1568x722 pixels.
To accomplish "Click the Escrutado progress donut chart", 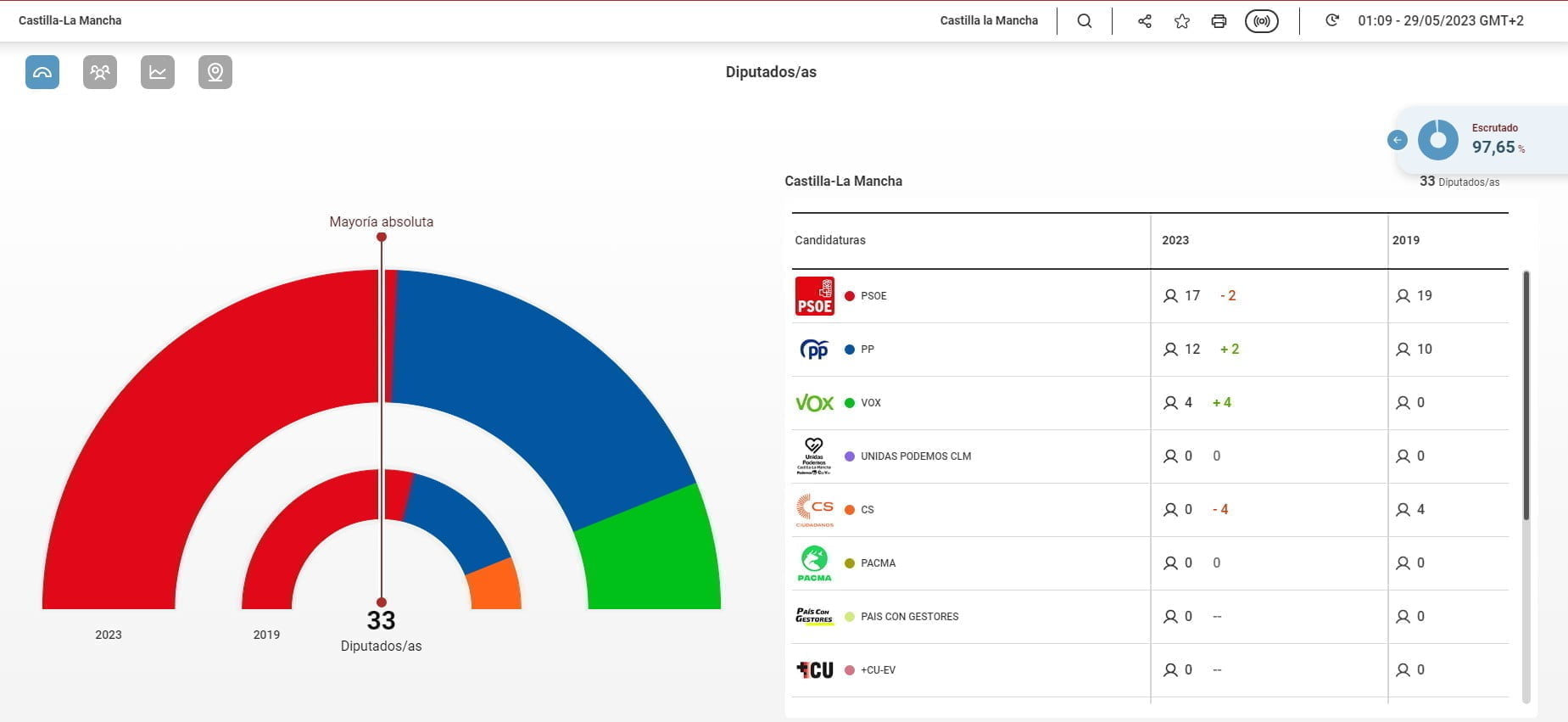I will coord(1438,140).
